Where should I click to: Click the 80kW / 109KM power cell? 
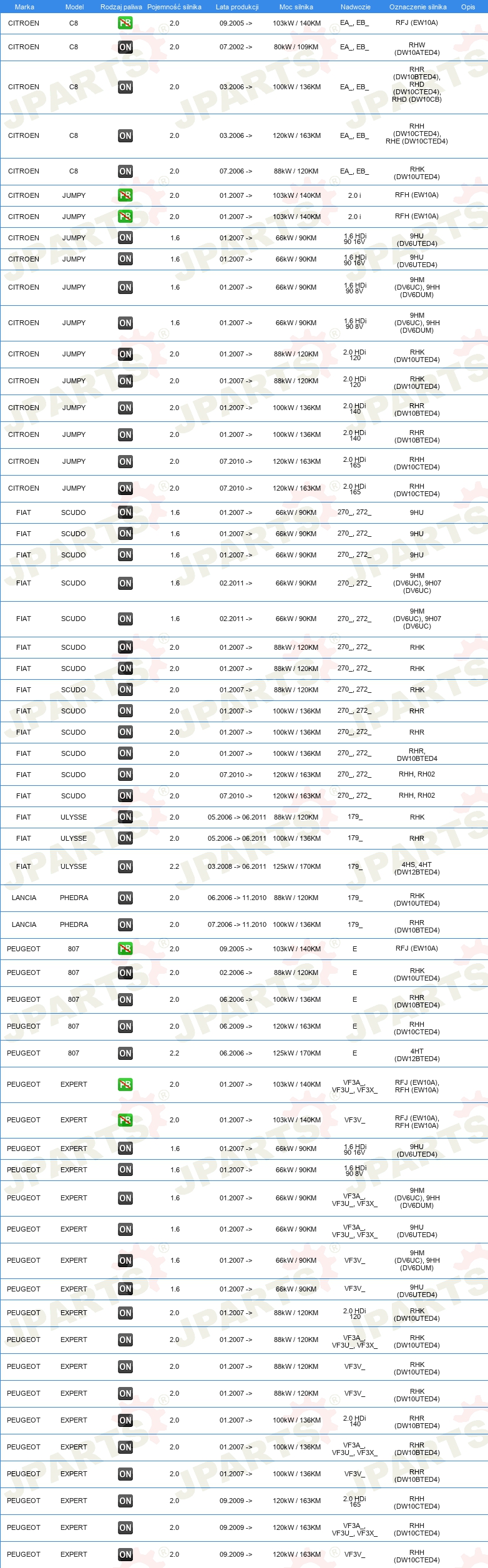pos(296,47)
